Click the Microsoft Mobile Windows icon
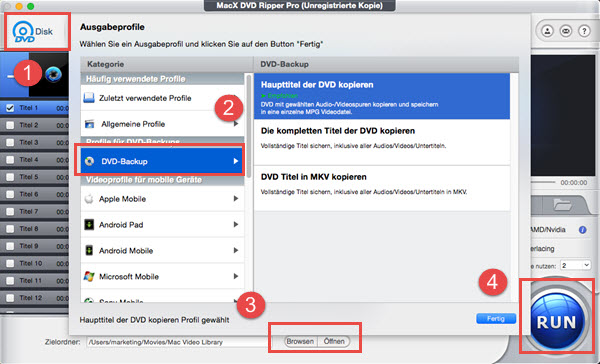 coord(89,276)
